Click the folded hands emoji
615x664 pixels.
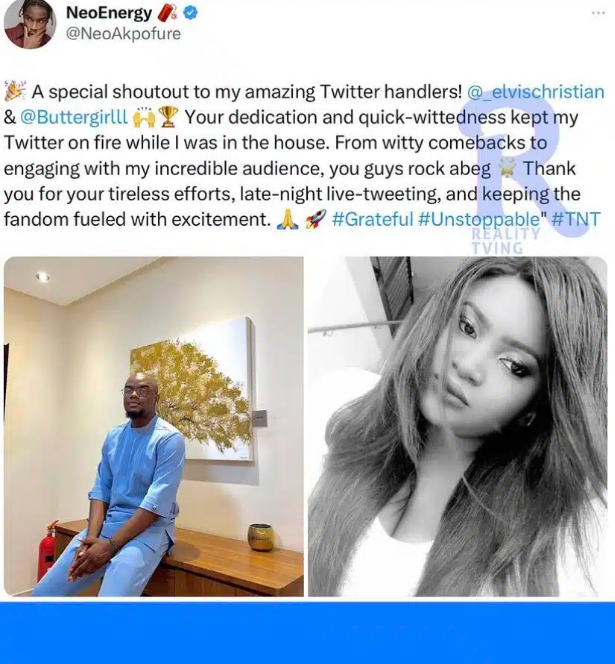point(287,220)
